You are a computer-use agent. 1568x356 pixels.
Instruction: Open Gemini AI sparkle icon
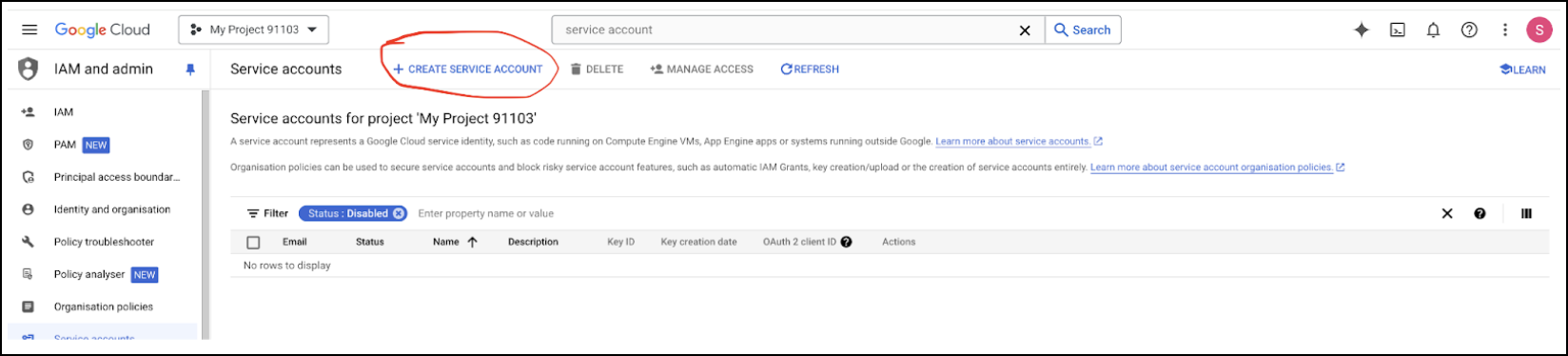[x=1362, y=30]
